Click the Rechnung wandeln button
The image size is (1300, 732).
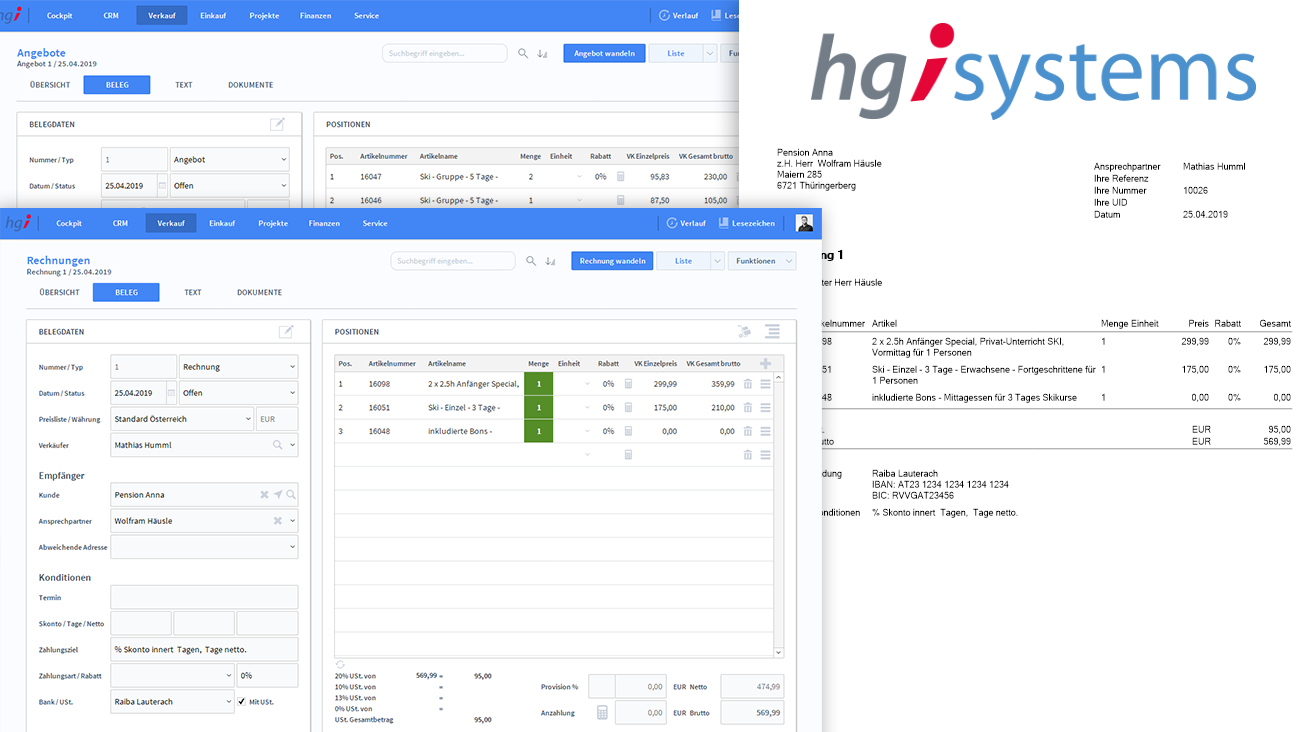612,261
